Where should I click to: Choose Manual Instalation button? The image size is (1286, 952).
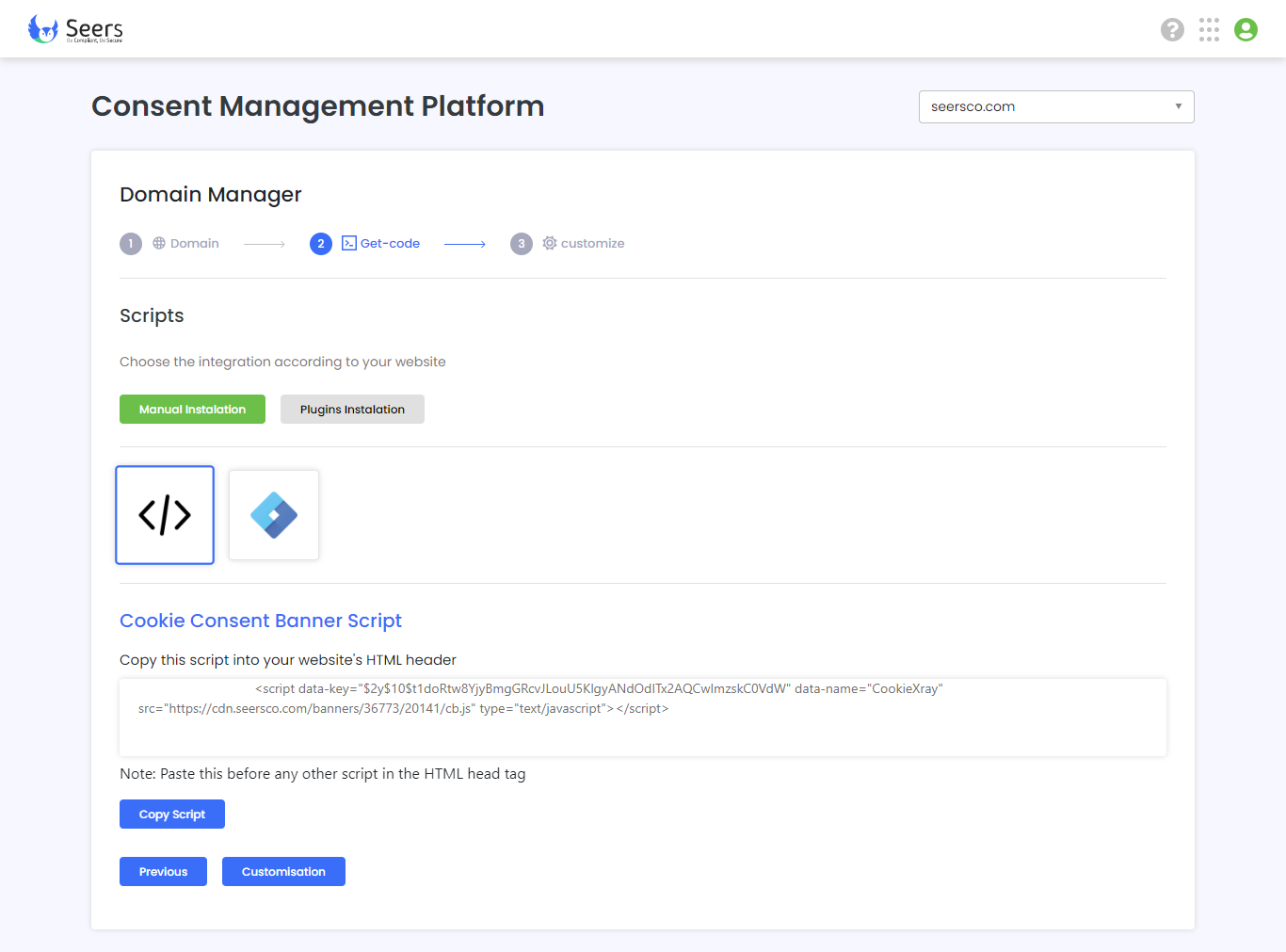click(x=192, y=410)
